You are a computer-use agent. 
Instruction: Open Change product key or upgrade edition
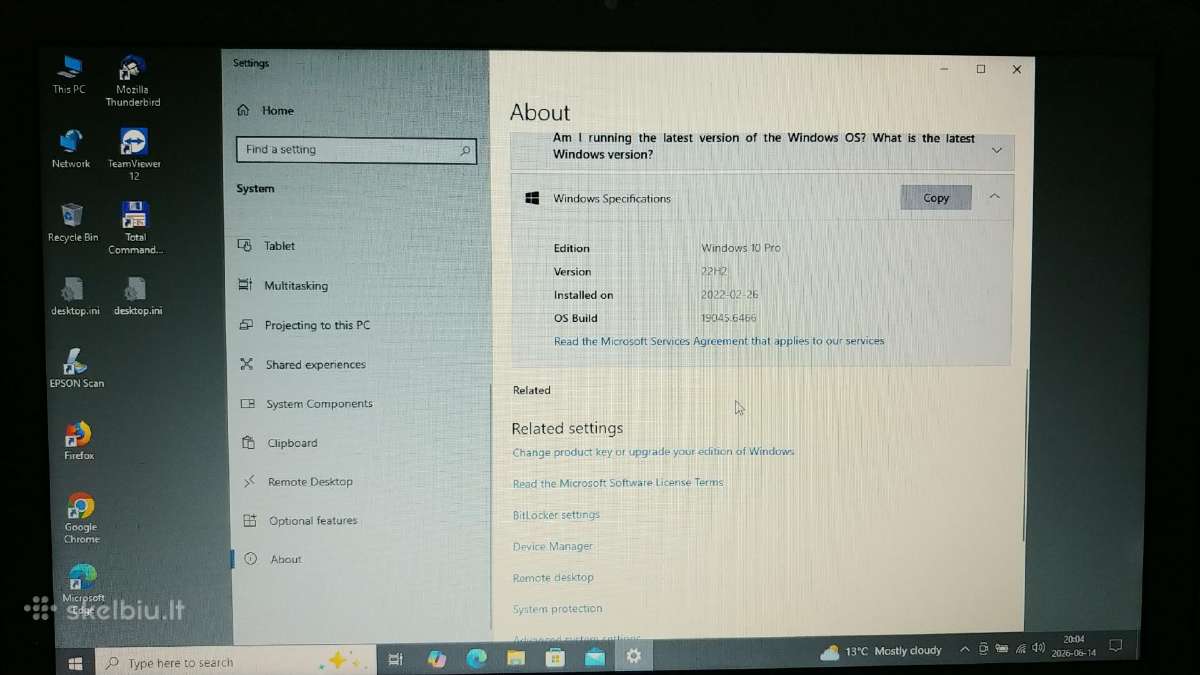(x=653, y=451)
